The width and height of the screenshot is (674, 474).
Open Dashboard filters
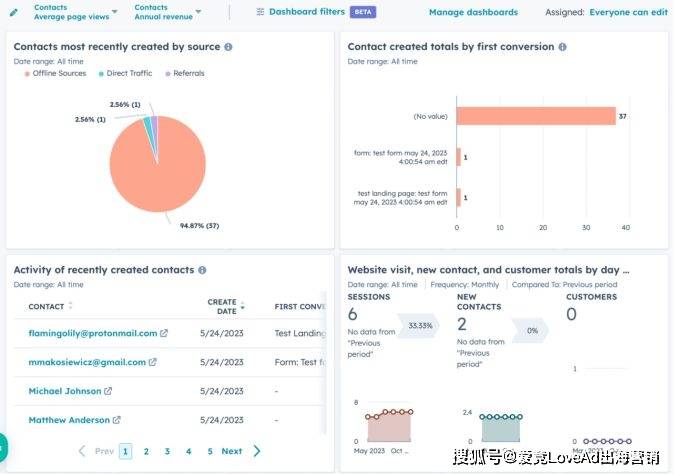pyautogui.click(x=306, y=12)
